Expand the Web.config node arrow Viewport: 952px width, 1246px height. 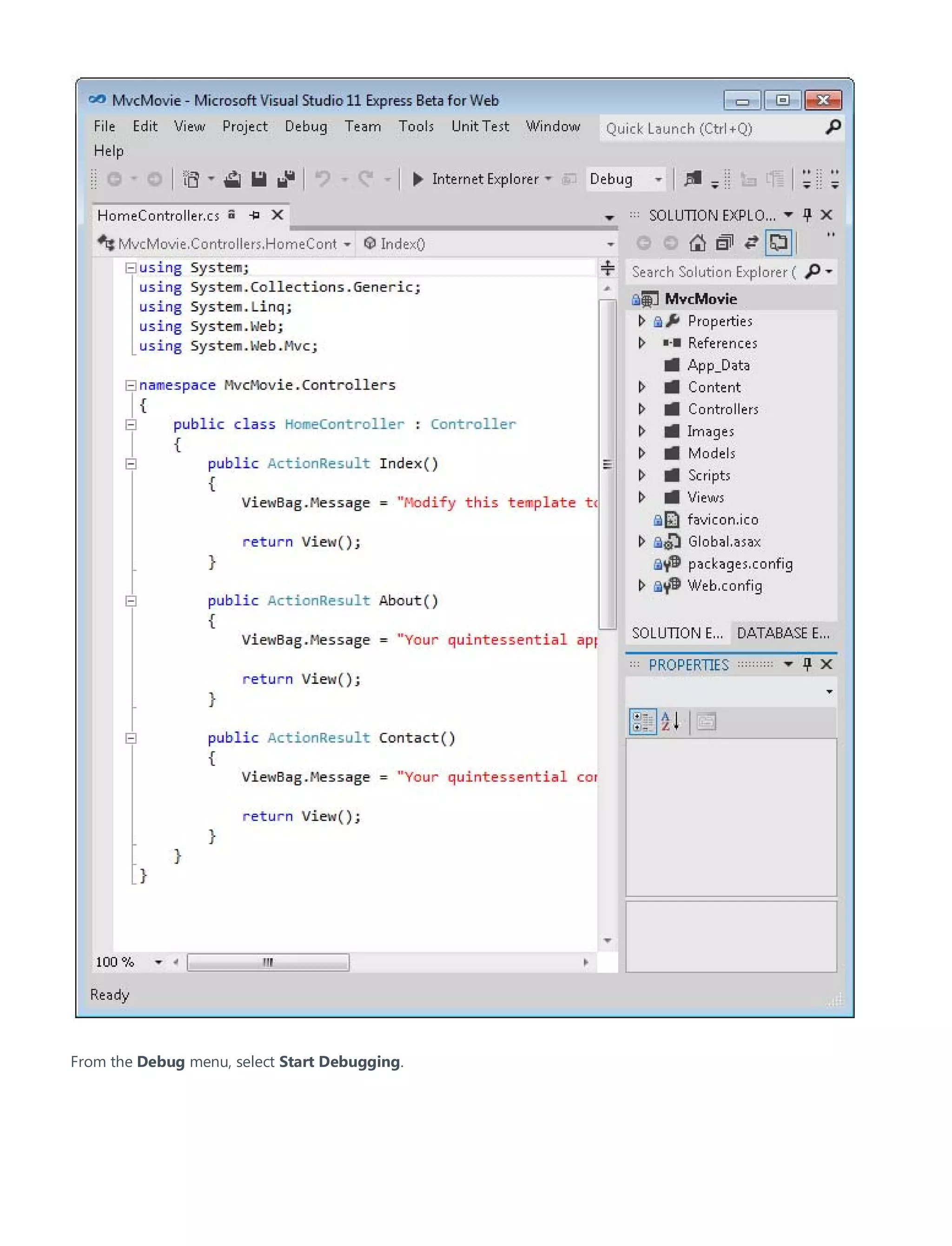pos(641,586)
